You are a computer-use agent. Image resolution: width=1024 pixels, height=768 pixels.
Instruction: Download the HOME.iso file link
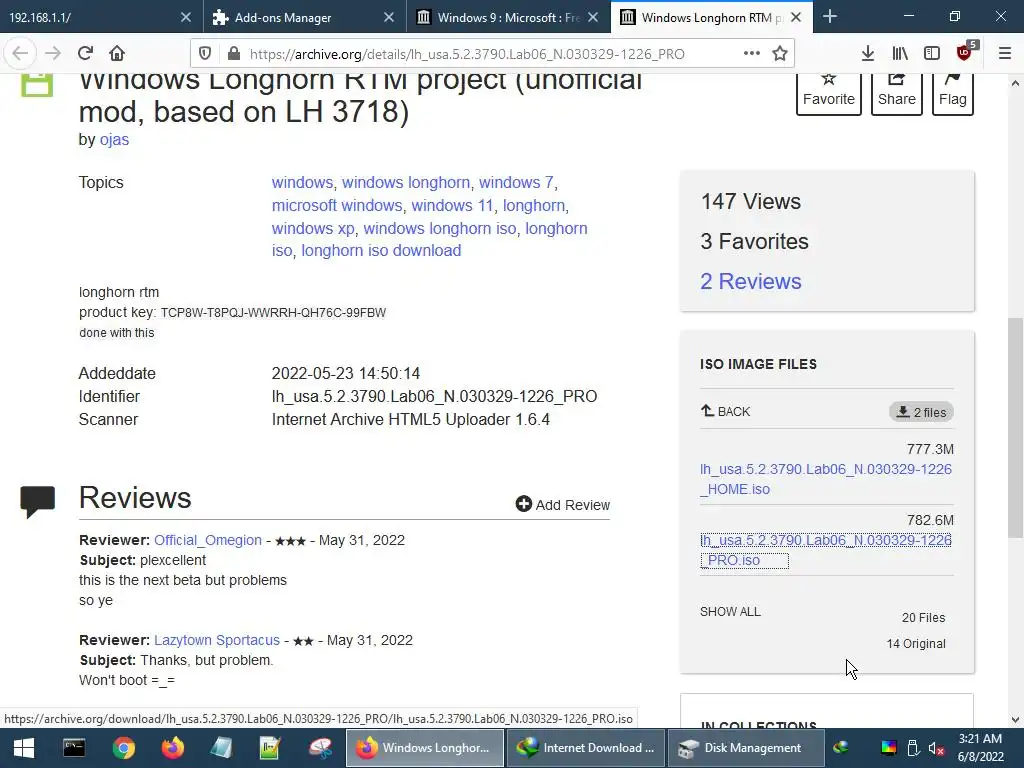825,479
